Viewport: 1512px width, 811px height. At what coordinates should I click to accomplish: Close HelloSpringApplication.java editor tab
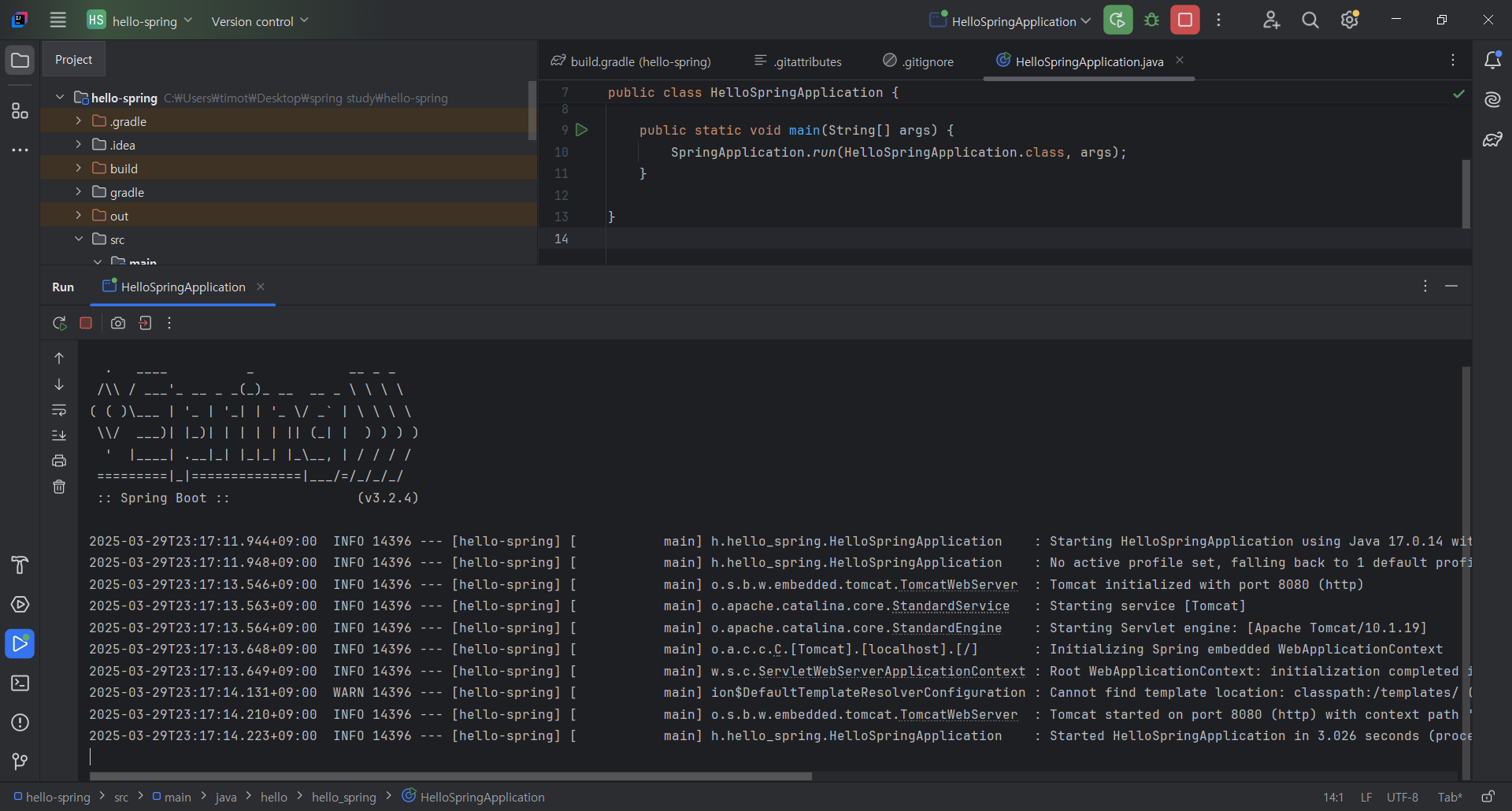point(1180,61)
